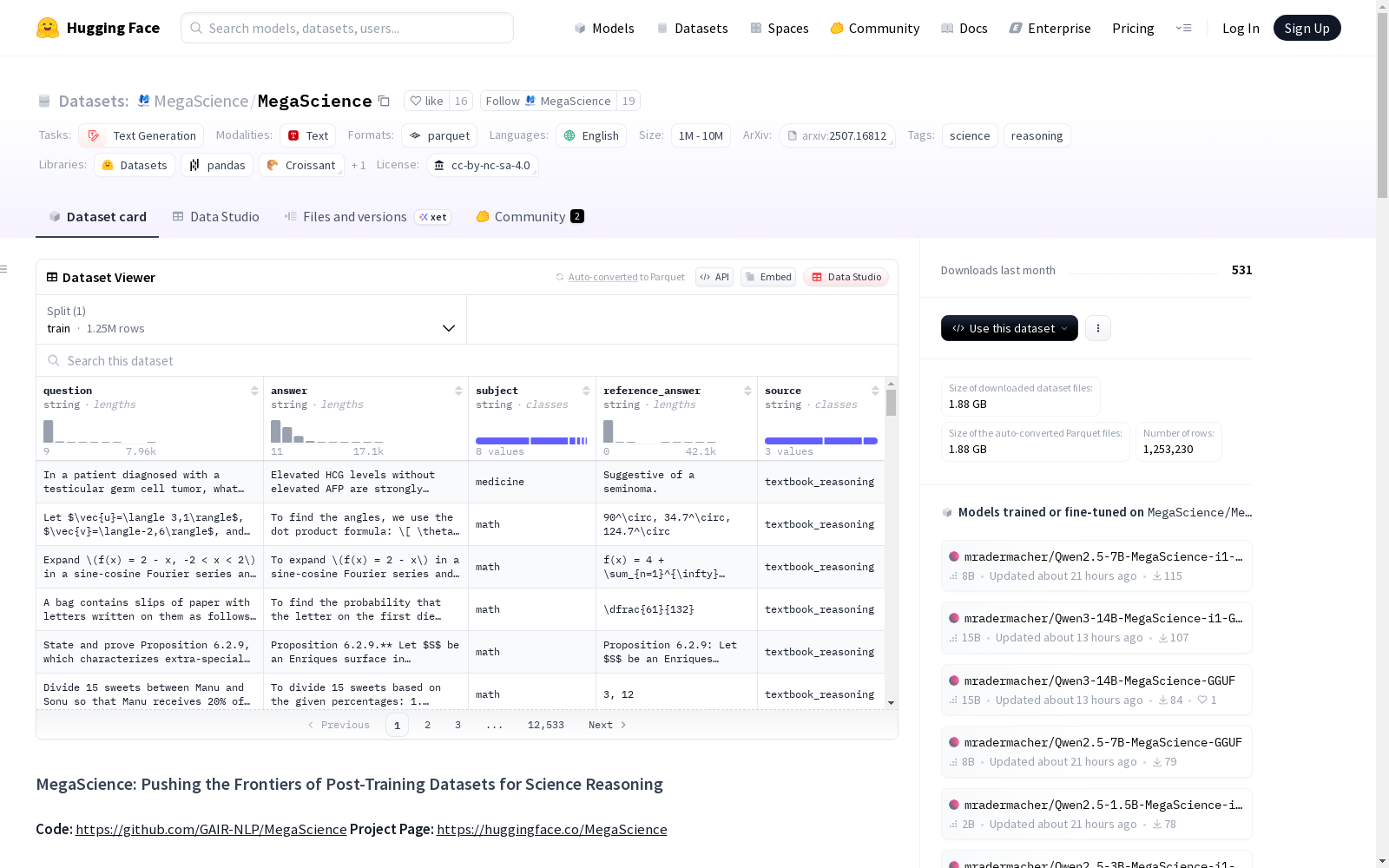
Task: Click the Log In link
Action: tap(1241, 28)
